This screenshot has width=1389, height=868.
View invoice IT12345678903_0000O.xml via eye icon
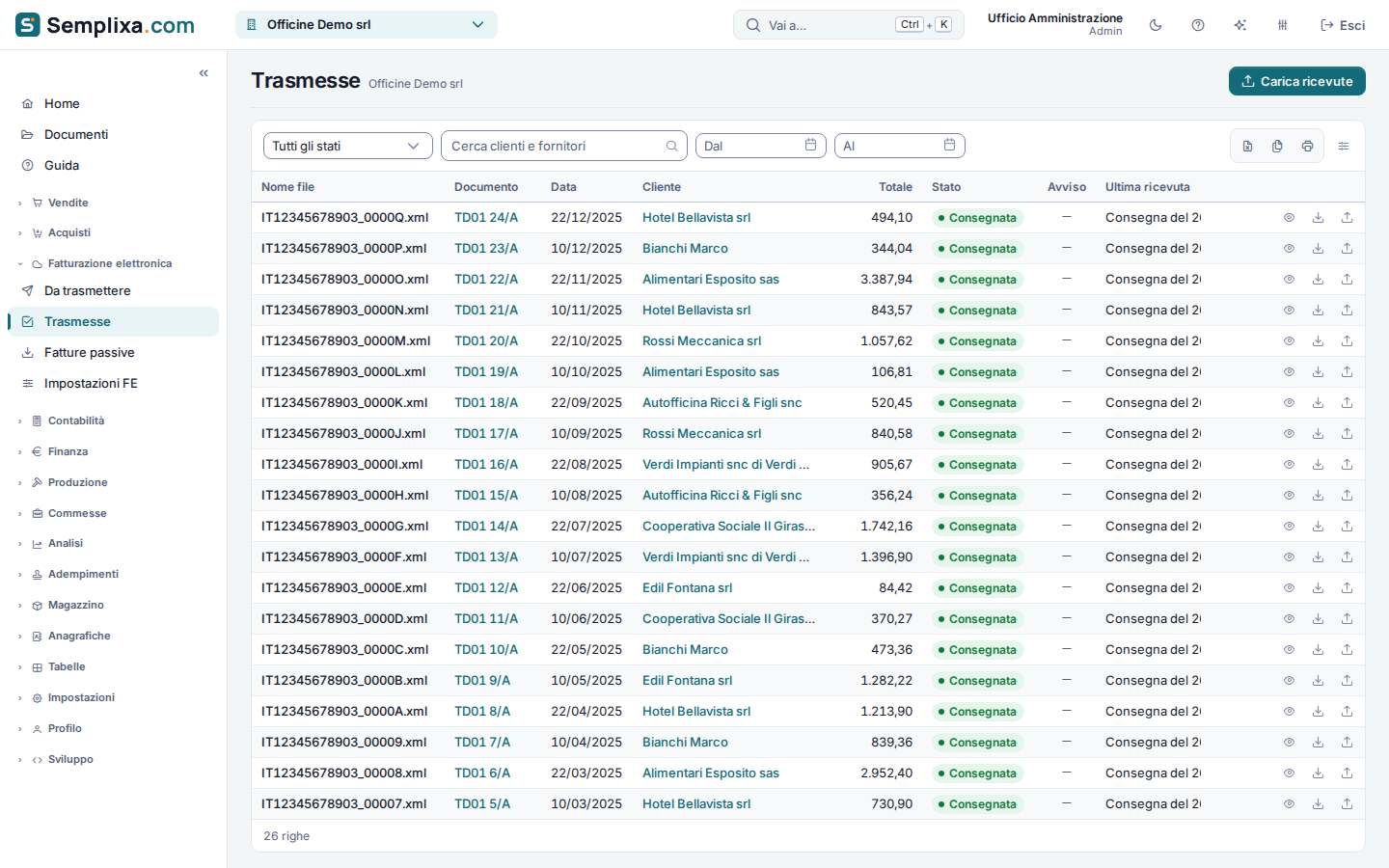1289,280
